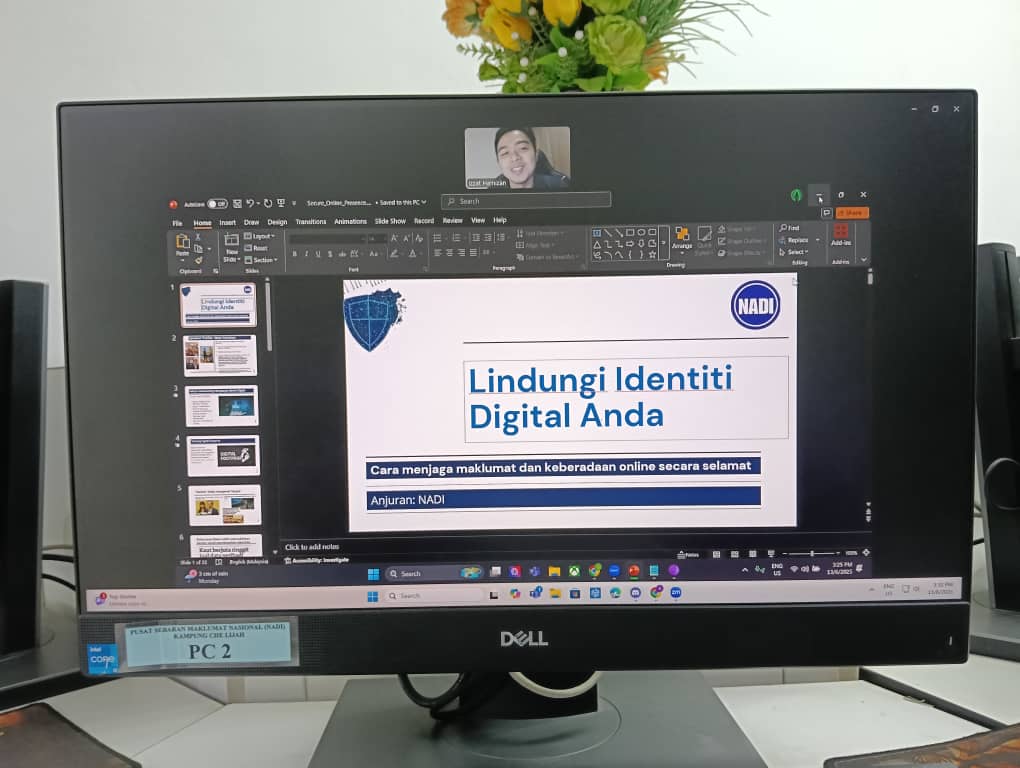Select slide 5 thumbnail

pos(224,505)
